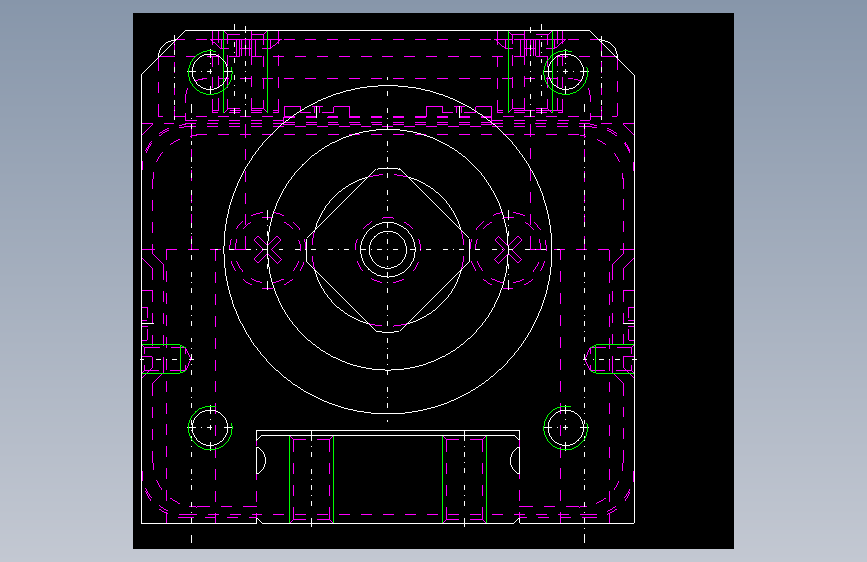Select the top-left green mounting hole circle

pos(210,72)
